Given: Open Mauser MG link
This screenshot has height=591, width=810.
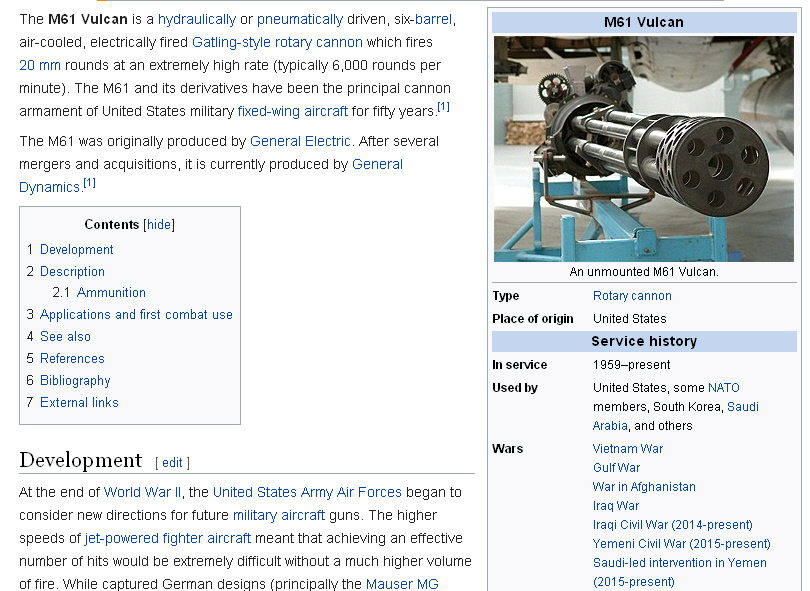Looking at the screenshot, I should point(402,584).
